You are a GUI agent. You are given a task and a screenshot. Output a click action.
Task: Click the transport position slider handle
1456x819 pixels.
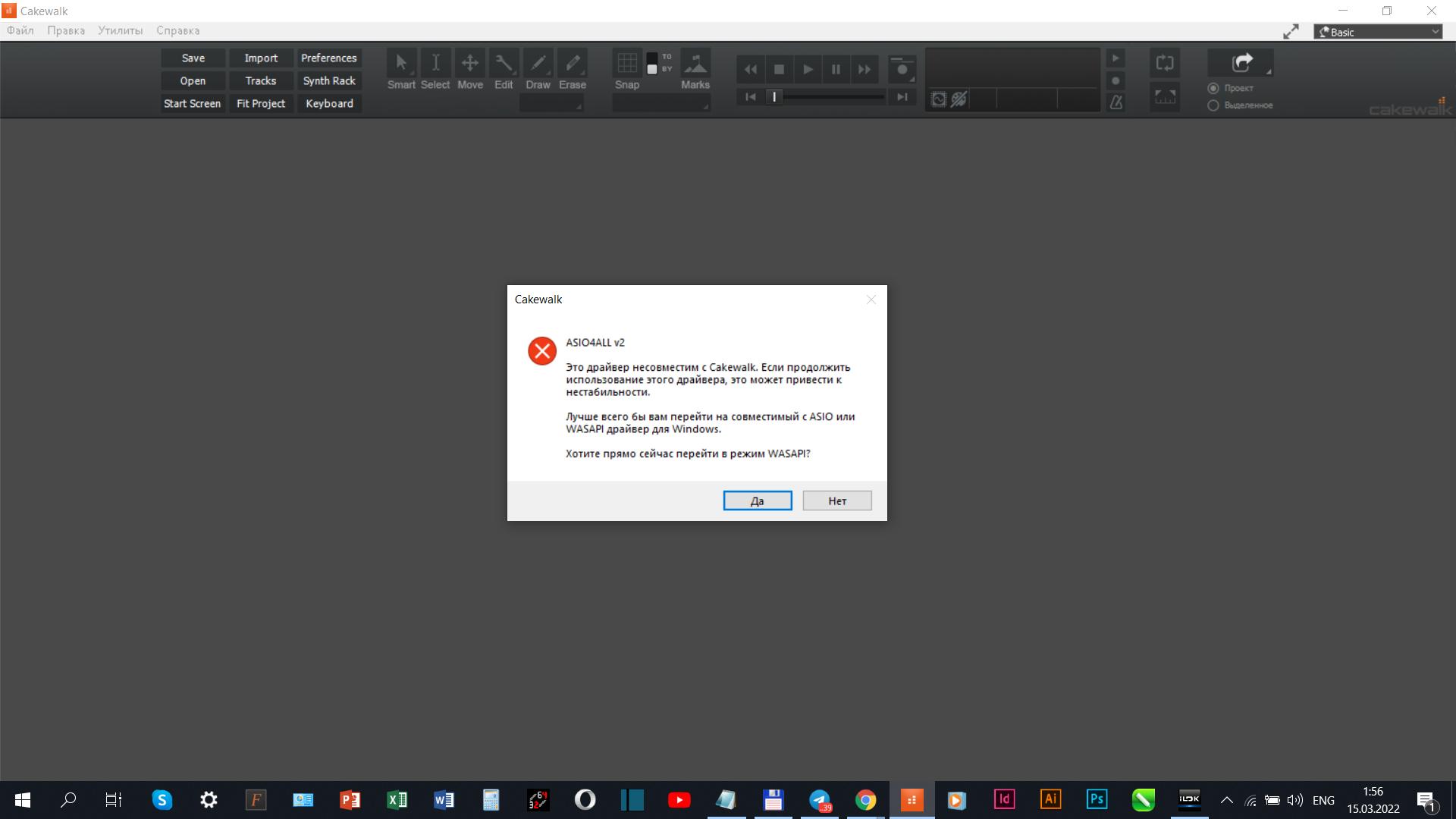[774, 97]
